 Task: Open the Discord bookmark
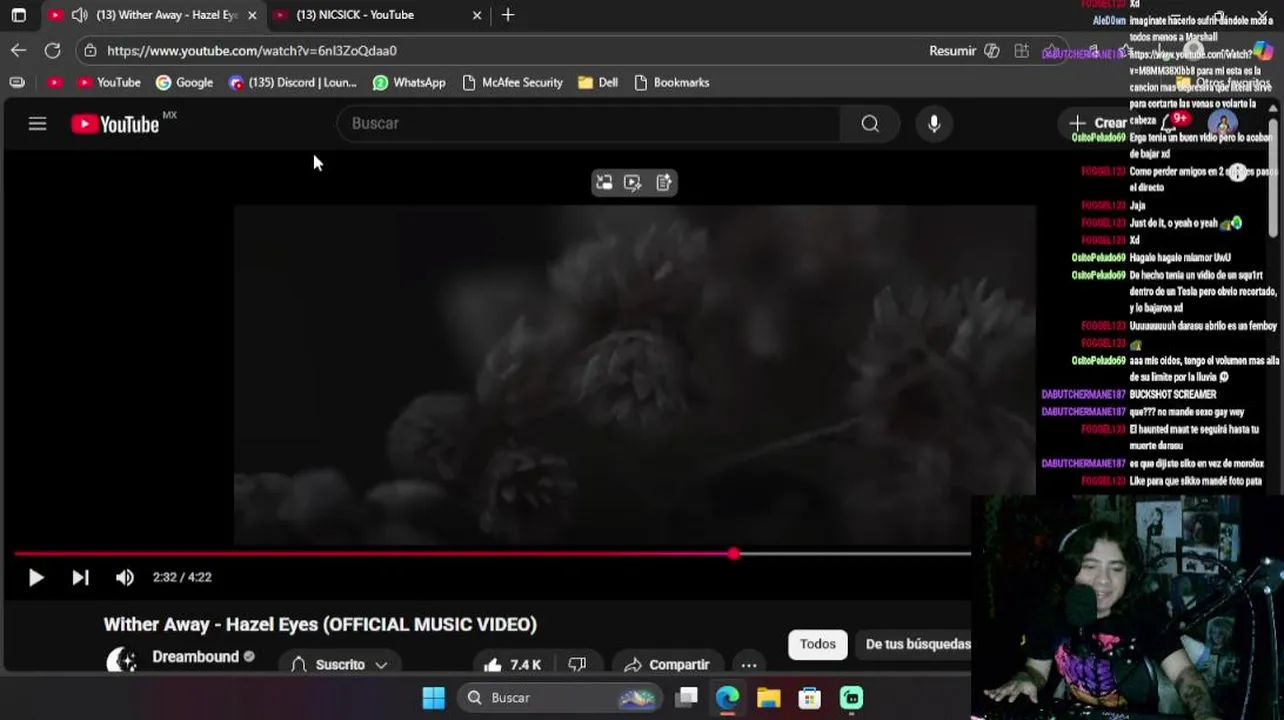[293, 82]
